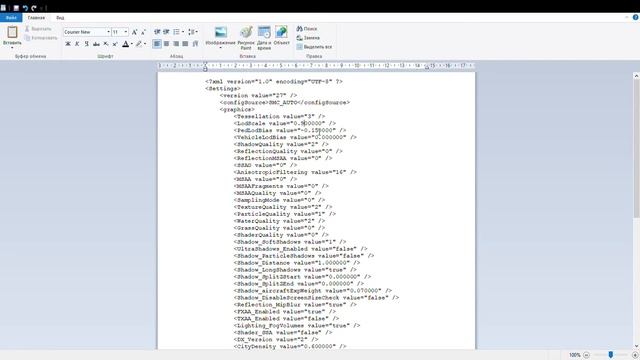Toggle underline formatting (Ч)

pyautogui.click(x=87, y=44)
